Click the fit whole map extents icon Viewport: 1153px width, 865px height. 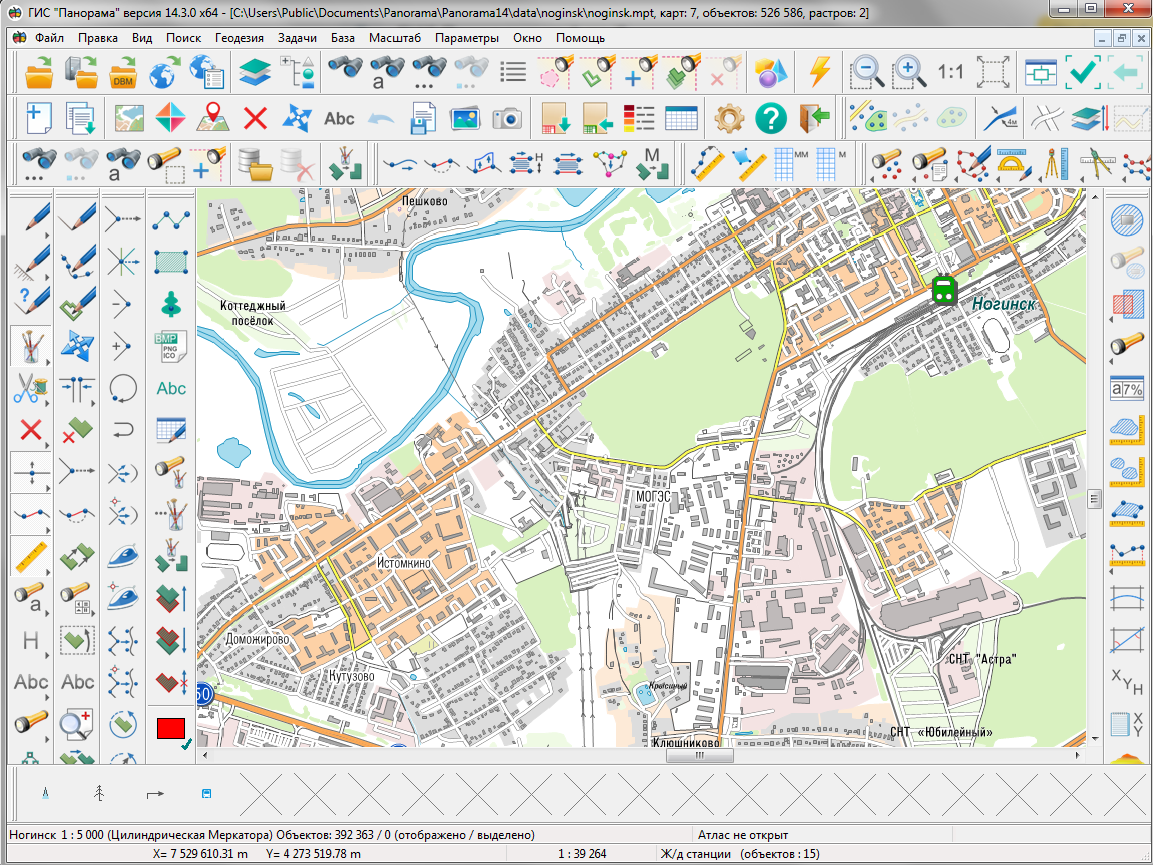[x=993, y=72]
